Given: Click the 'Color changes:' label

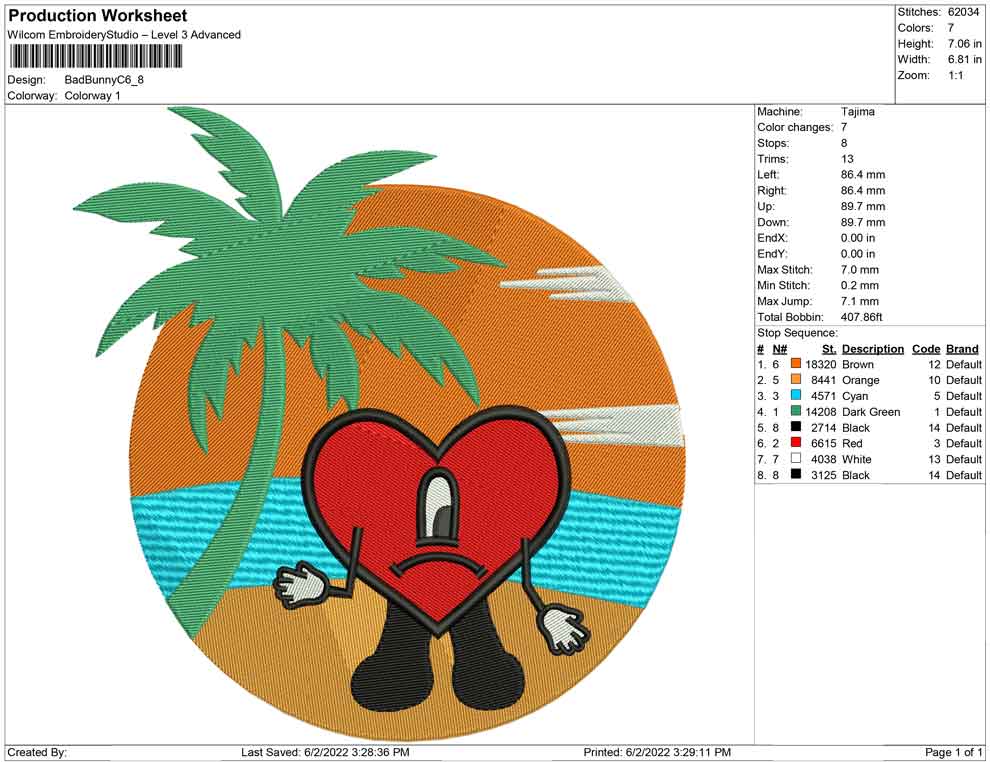Looking at the screenshot, I should click(795, 128).
